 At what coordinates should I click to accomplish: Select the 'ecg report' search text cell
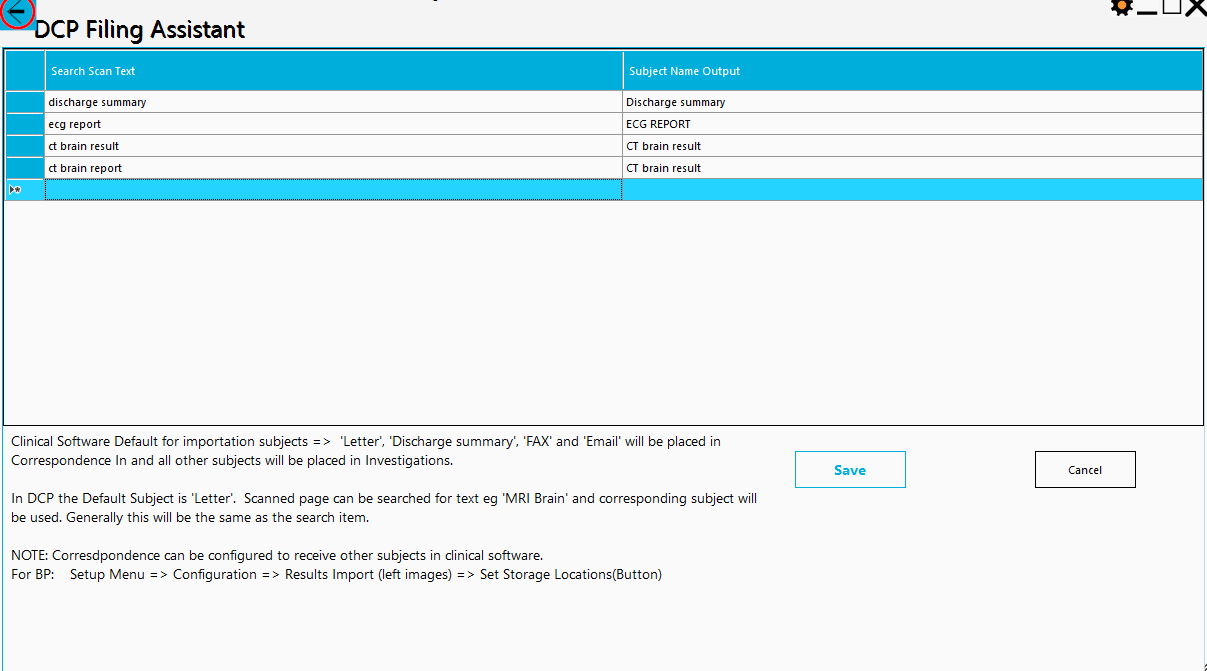pos(333,124)
